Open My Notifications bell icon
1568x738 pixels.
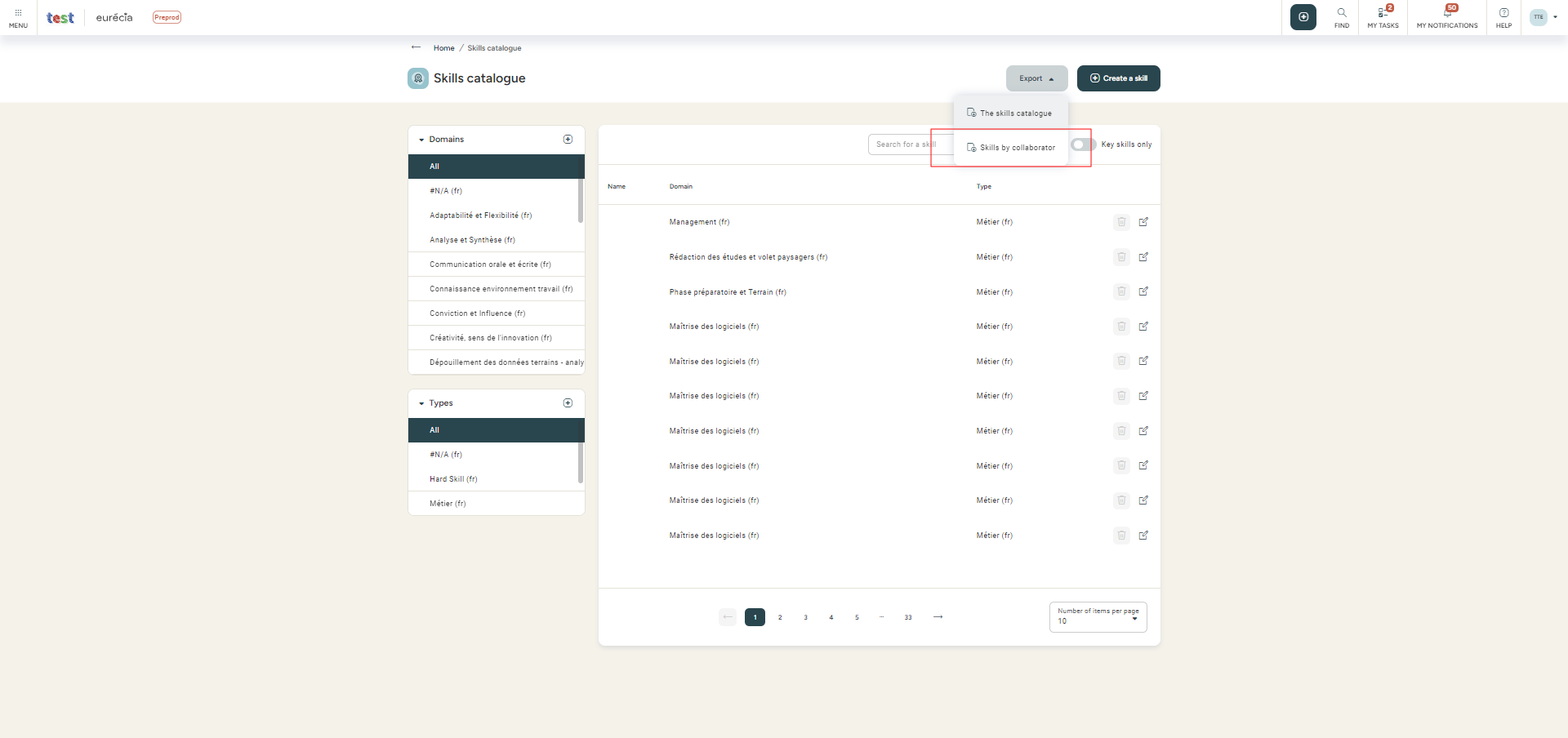click(1445, 16)
